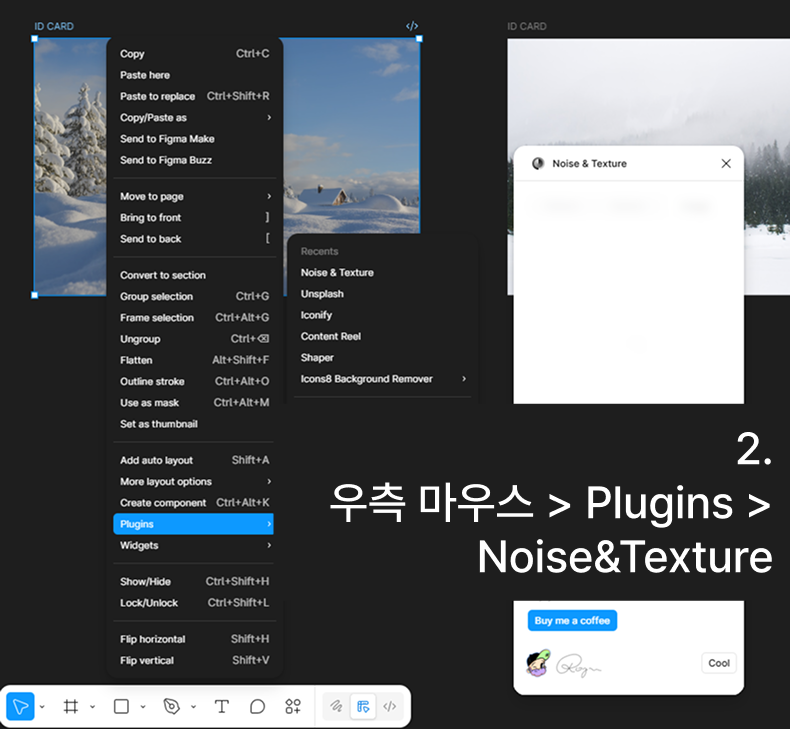Choose Ungroup in context menu

(194, 339)
